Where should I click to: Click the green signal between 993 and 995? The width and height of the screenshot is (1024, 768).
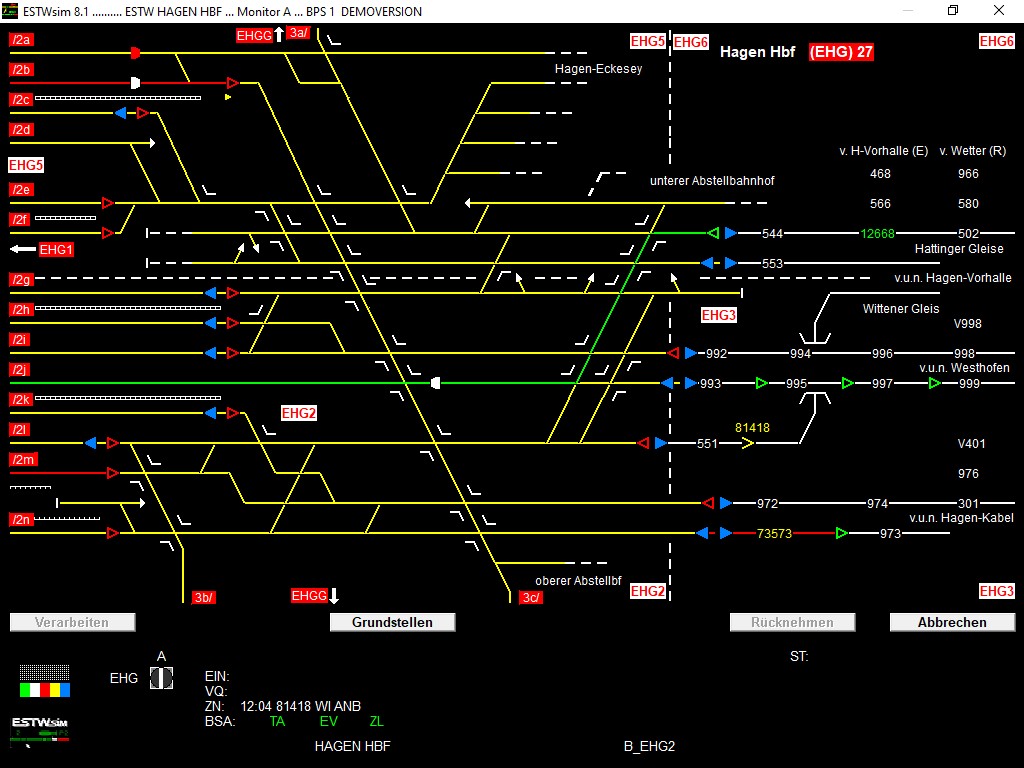pos(761,383)
